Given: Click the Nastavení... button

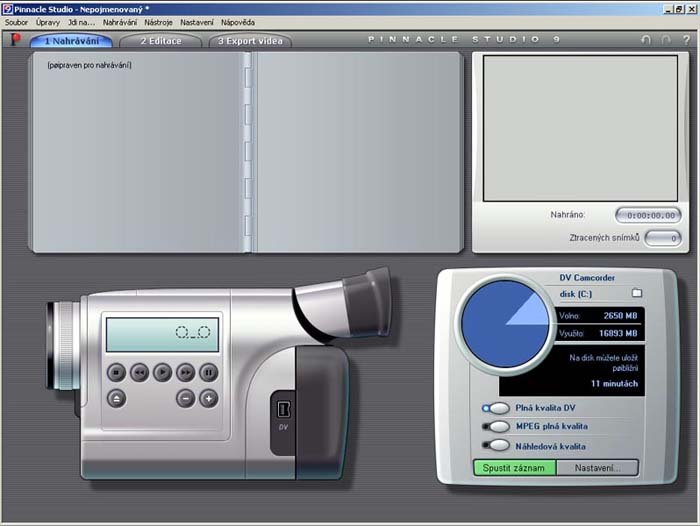Looking at the screenshot, I should coord(597,467).
